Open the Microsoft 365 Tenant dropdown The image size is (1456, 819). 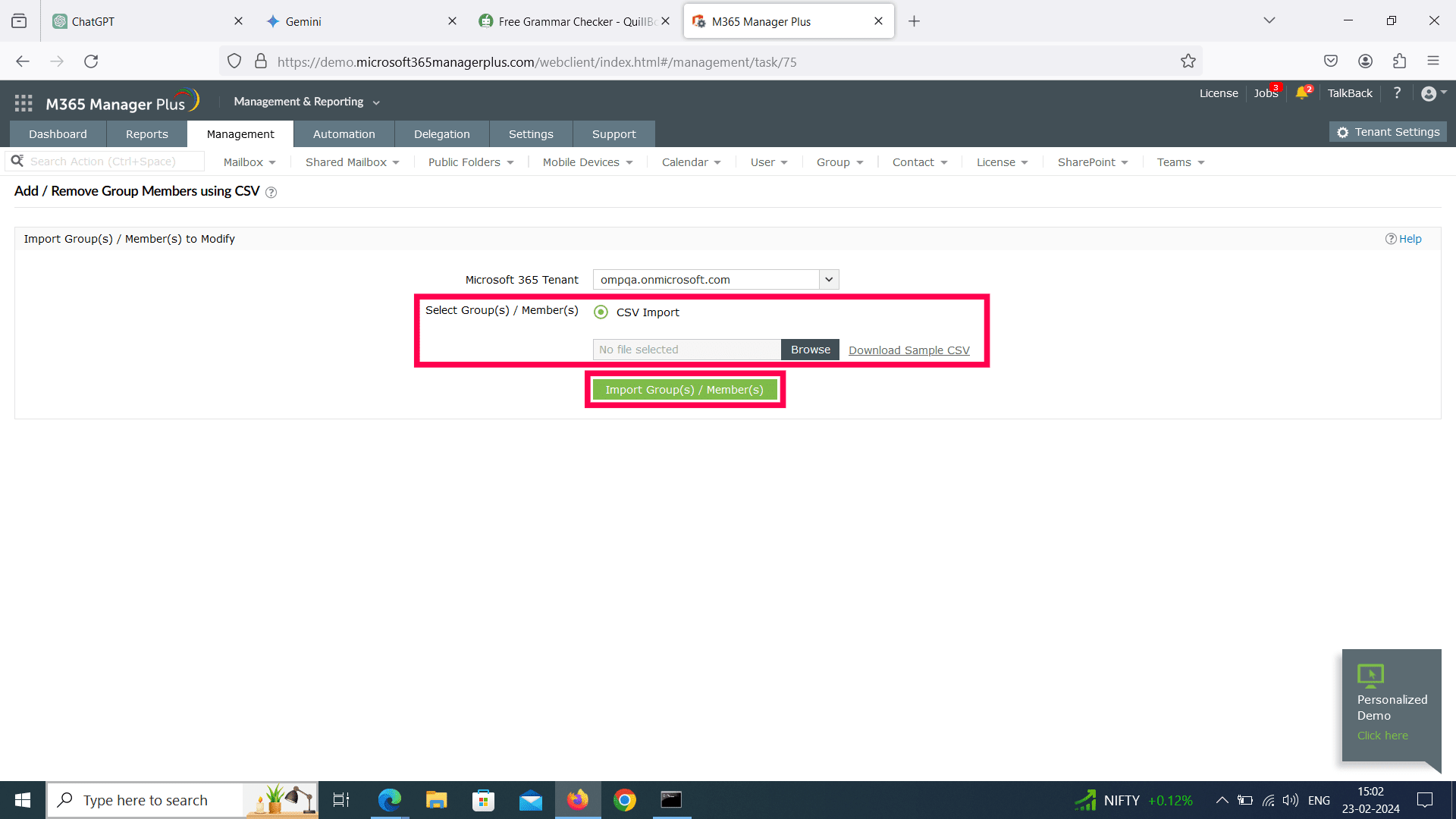(x=829, y=279)
